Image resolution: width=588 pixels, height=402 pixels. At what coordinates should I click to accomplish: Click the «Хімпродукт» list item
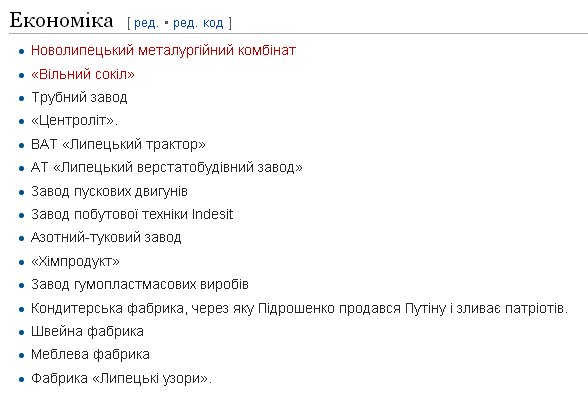point(75,261)
